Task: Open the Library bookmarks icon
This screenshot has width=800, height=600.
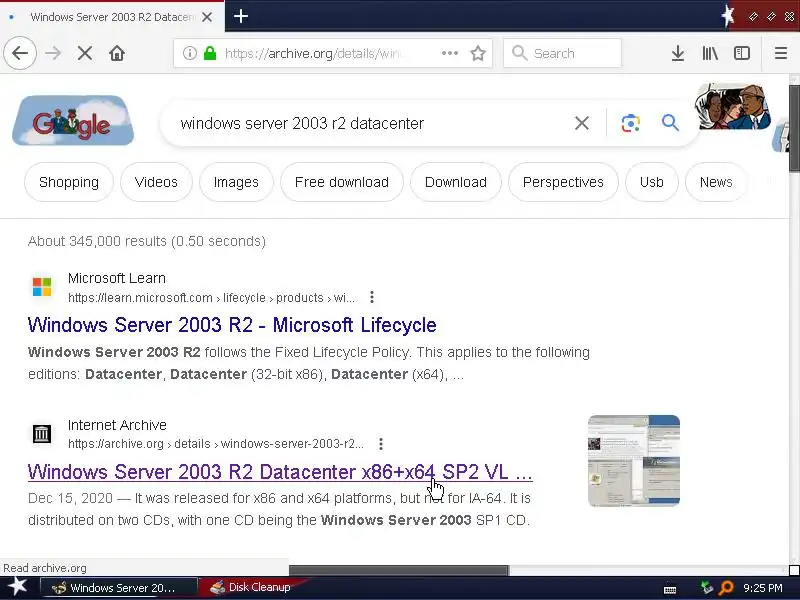Action: (x=710, y=53)
